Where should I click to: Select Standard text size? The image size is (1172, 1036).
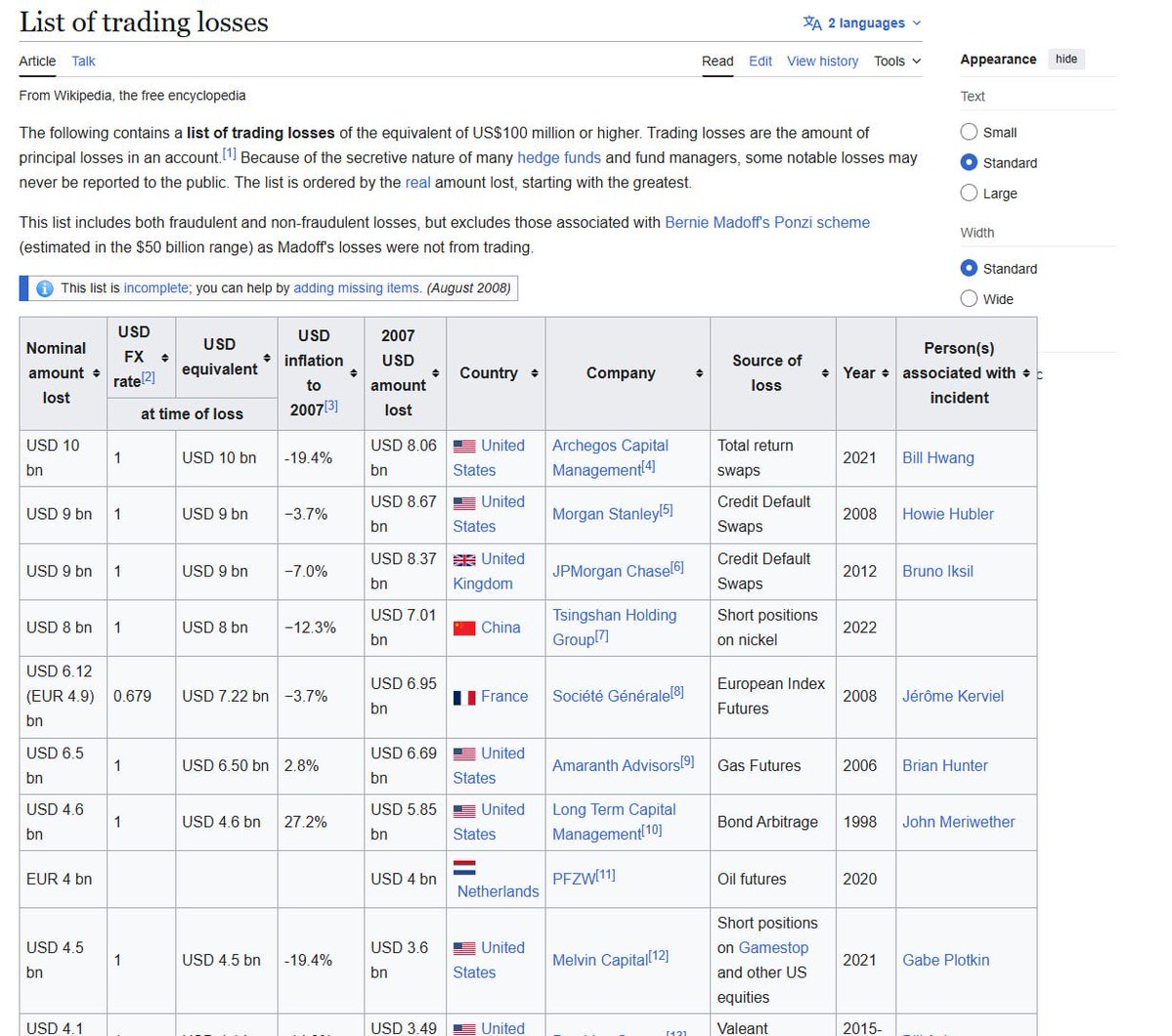969,162
